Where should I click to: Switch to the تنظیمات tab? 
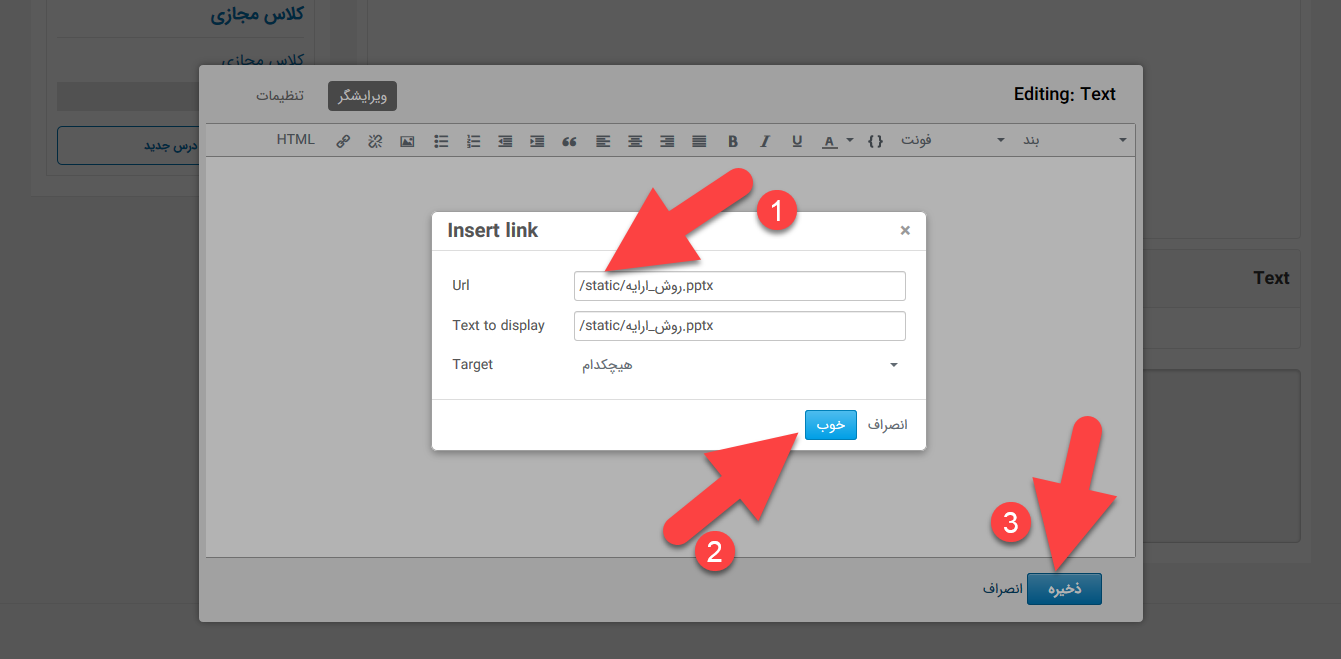tap(280, 96)
